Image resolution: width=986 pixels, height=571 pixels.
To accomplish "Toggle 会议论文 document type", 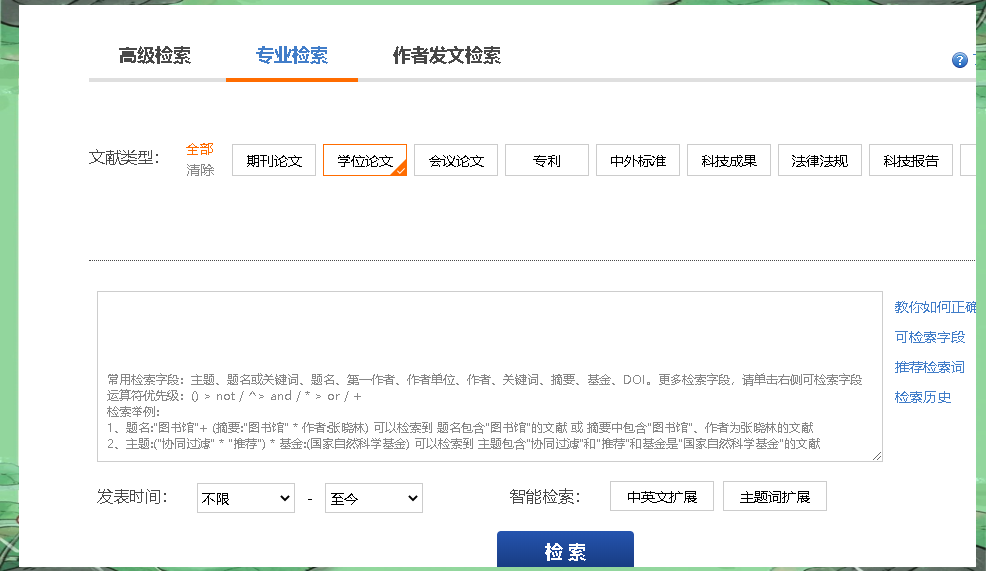I will pos(456,160).
